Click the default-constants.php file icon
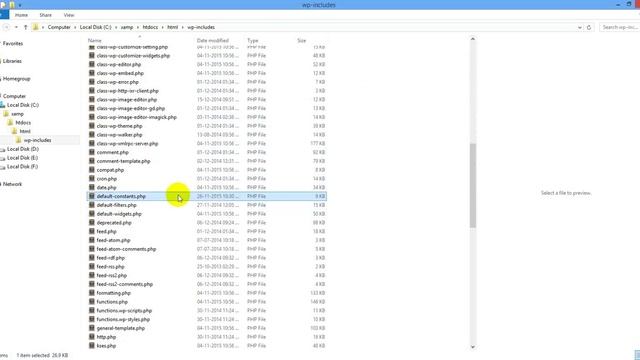 click(x=92, y=196)
